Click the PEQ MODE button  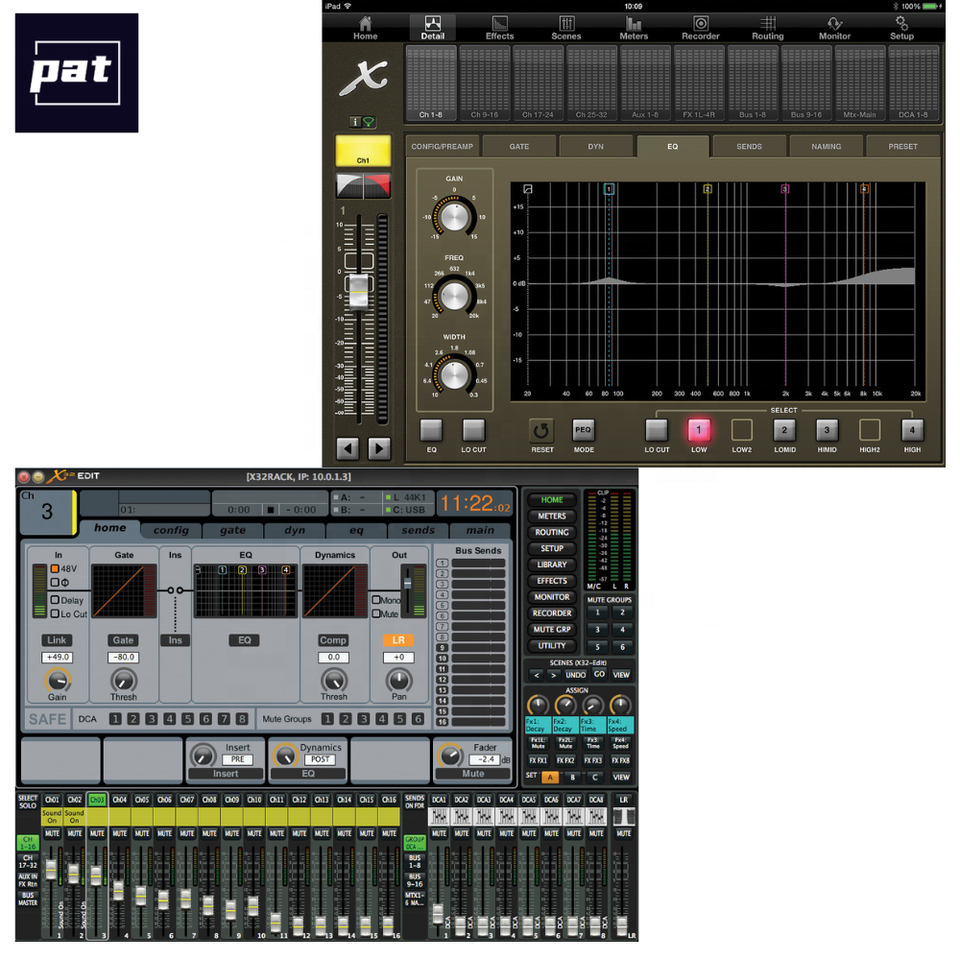[x=583, y=430]
